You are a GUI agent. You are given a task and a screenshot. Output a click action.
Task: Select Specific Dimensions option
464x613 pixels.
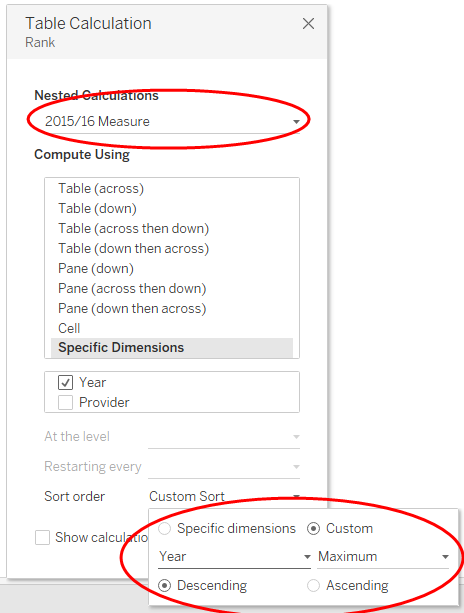coord(172,348)
